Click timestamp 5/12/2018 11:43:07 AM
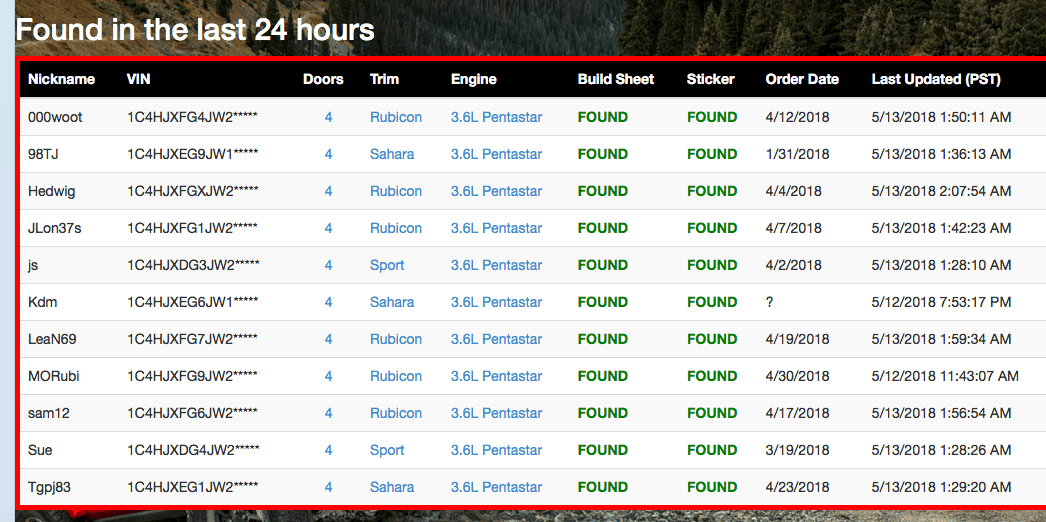 point(945,376)
